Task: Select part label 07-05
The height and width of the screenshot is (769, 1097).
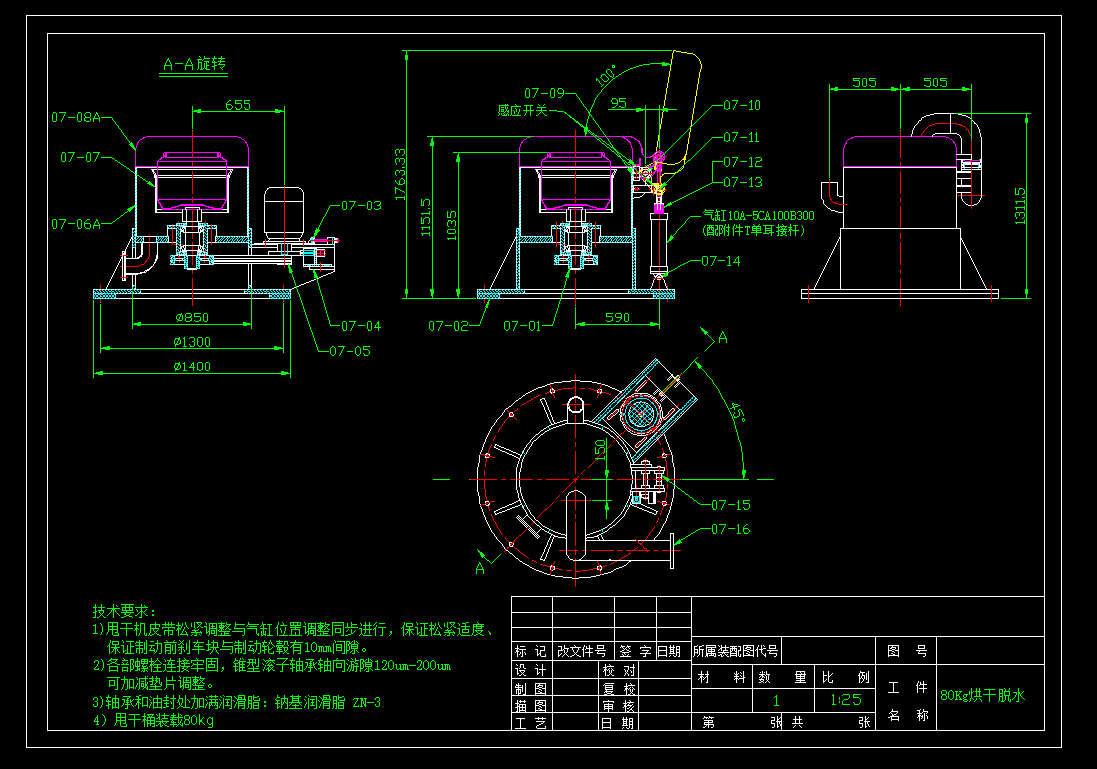Action: (350, 351)
